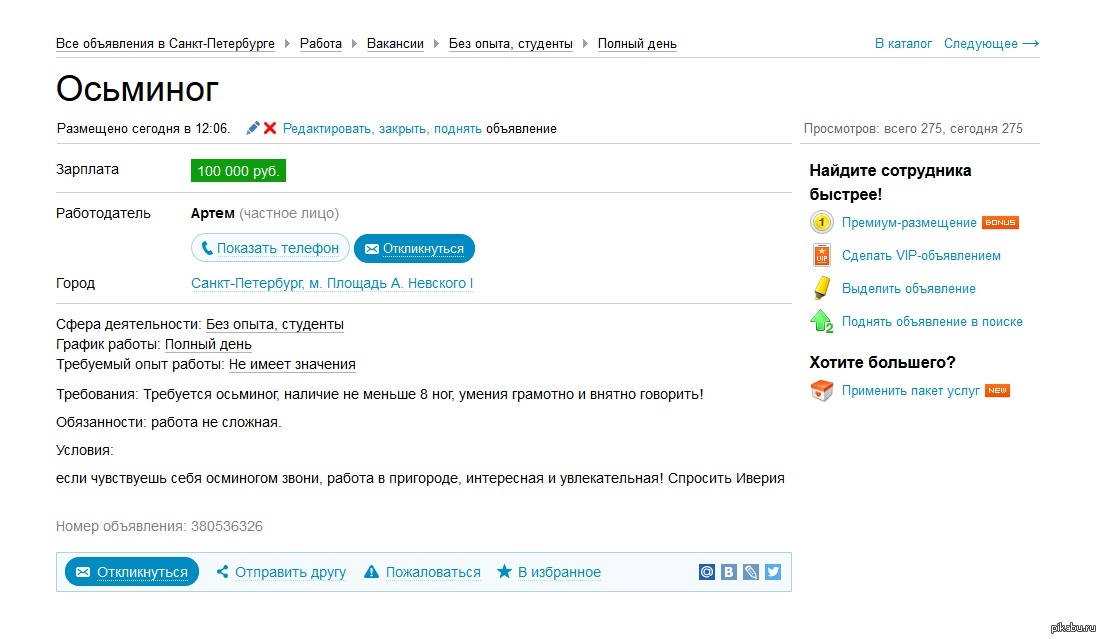Click the yellow highlighter marker icon

click(x=821, y=288)
